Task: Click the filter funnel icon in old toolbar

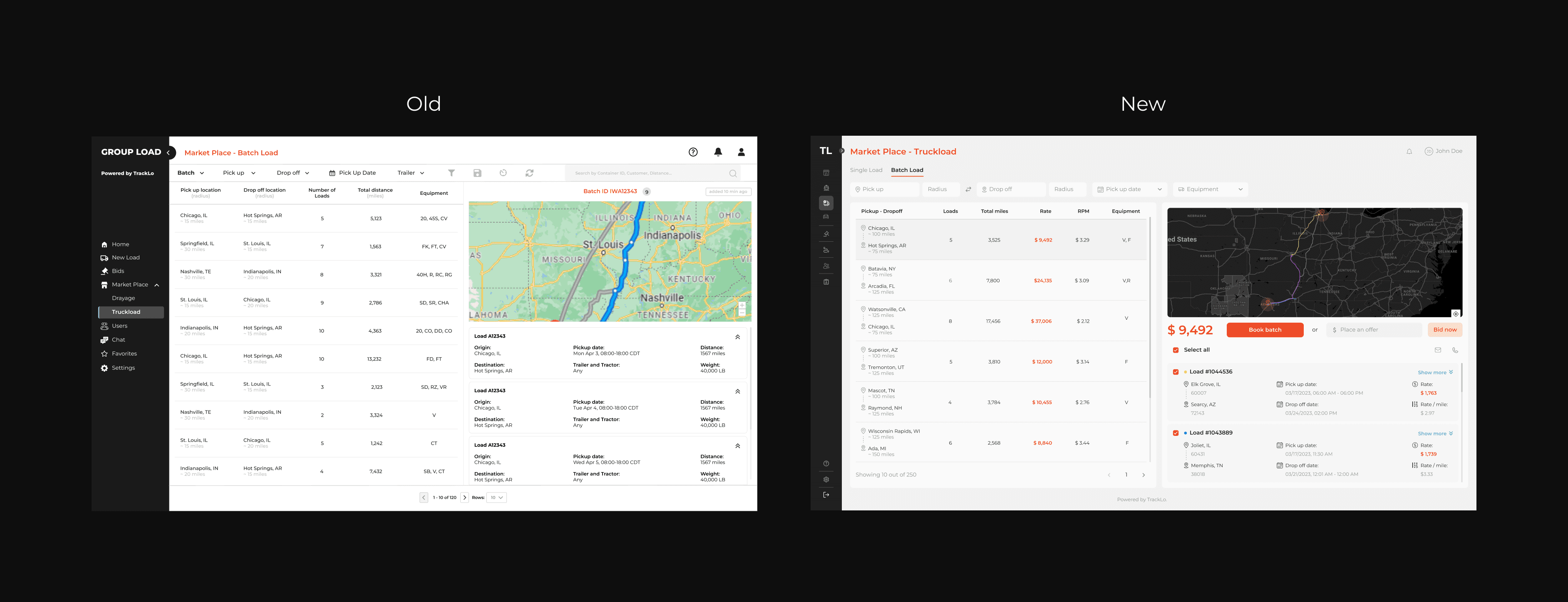Action: click(x=452, y=173)
